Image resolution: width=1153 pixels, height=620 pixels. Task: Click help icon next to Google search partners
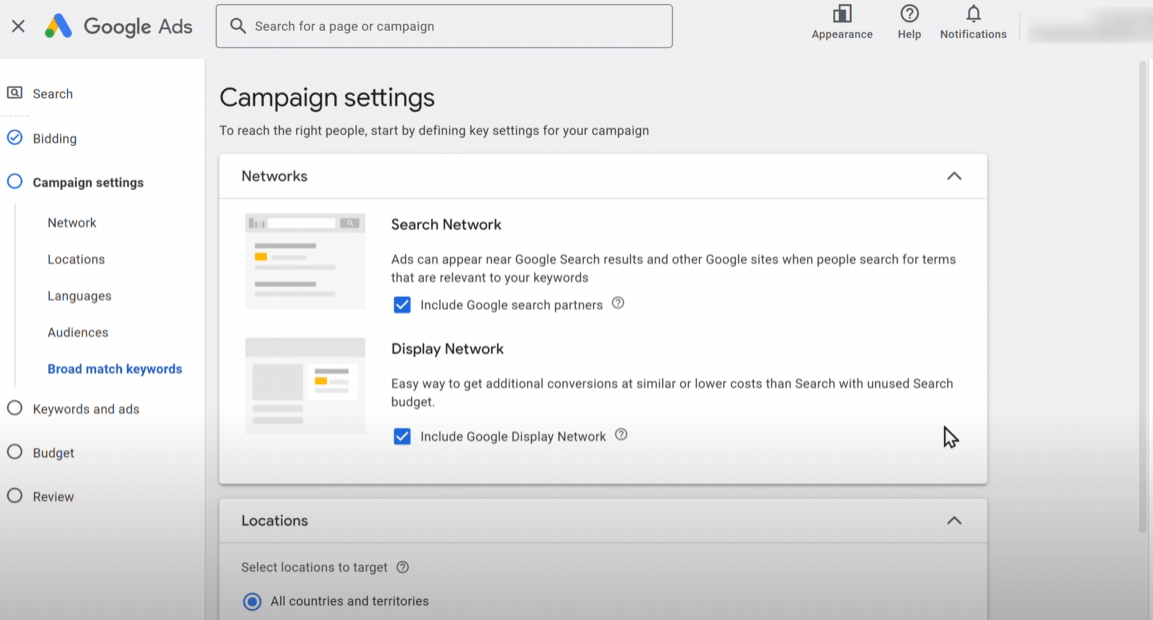pos(618,303)
